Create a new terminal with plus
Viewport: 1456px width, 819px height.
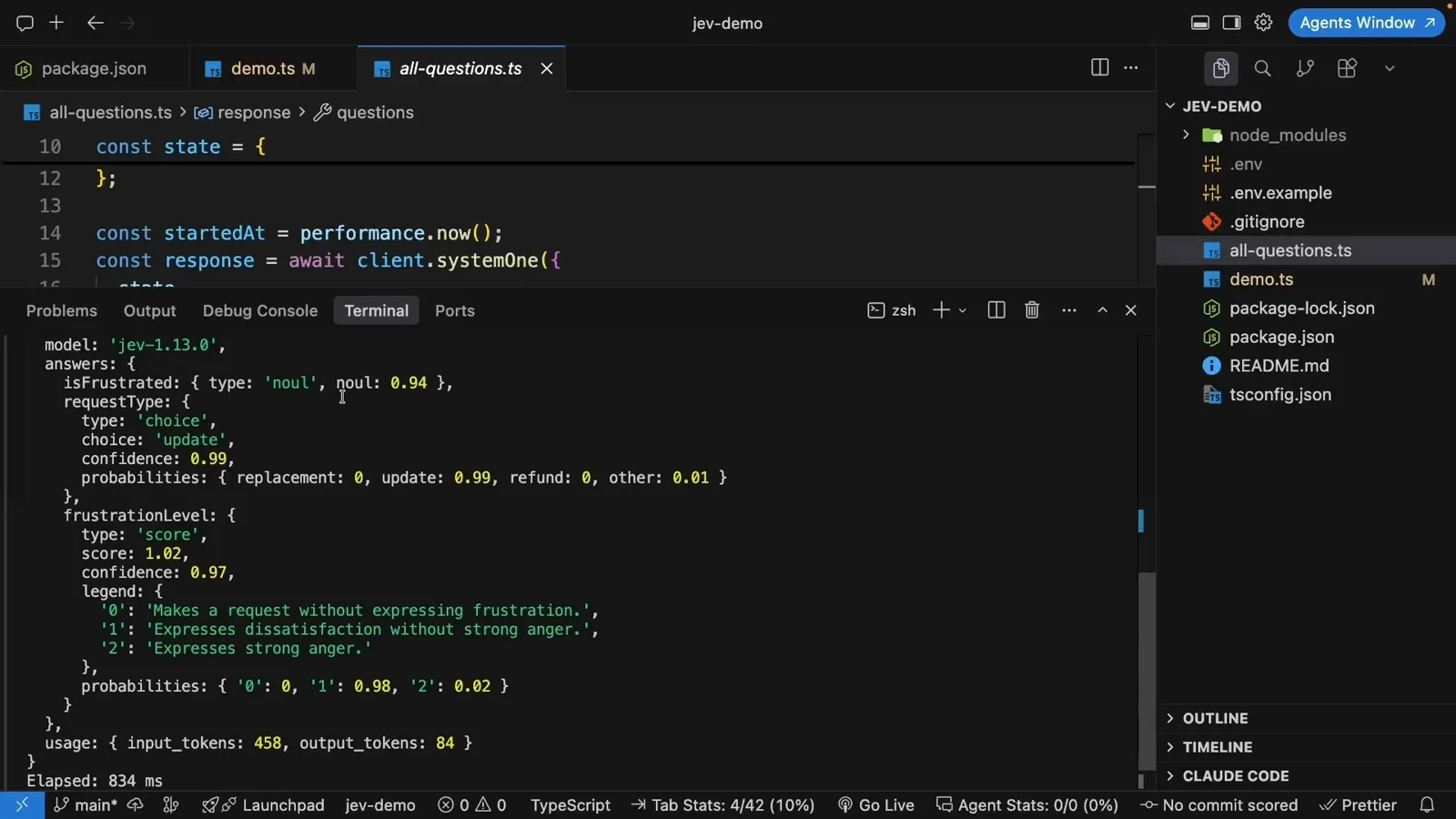click(941, 310)
